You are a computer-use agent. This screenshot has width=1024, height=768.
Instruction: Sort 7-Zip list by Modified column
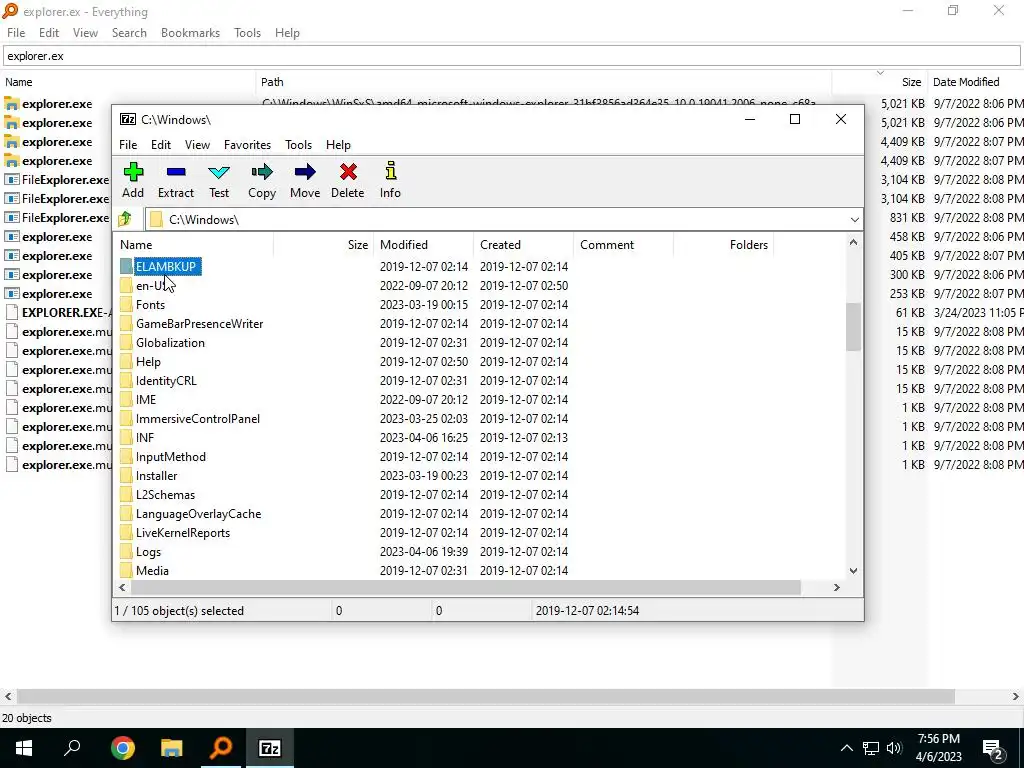pyautogui.click(x=424, y=245)
